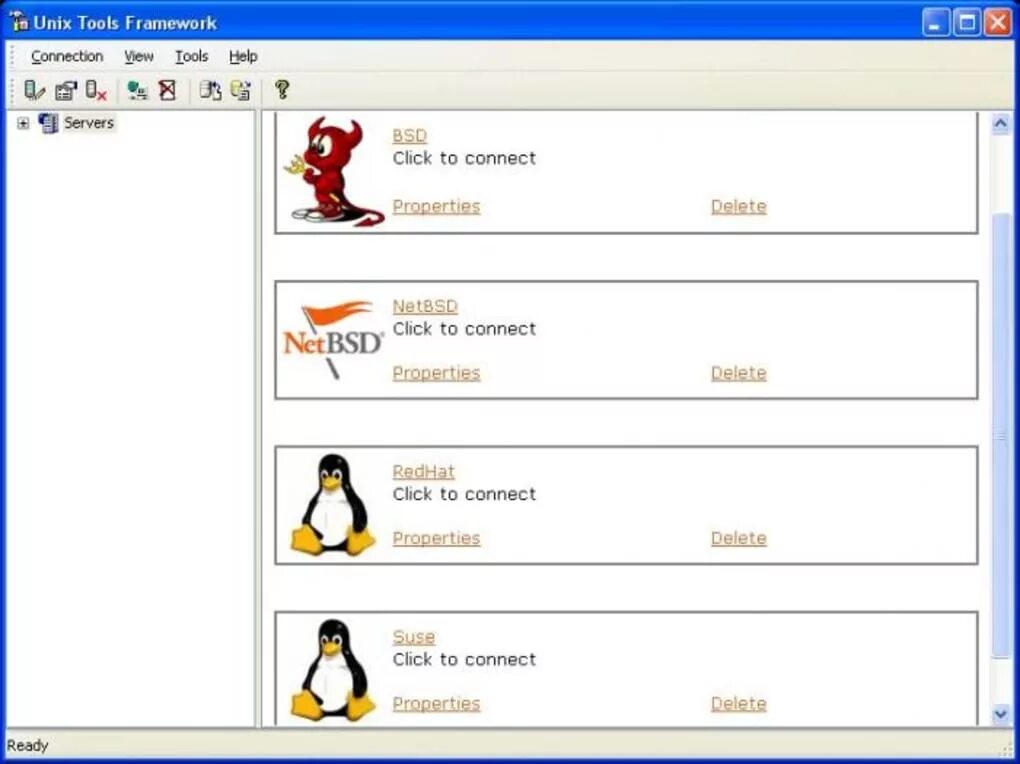1020x764 pixels.
Task: Click 'Click to connect' text under RedHat
Action: pyautogui.click(x=464, y=494)
